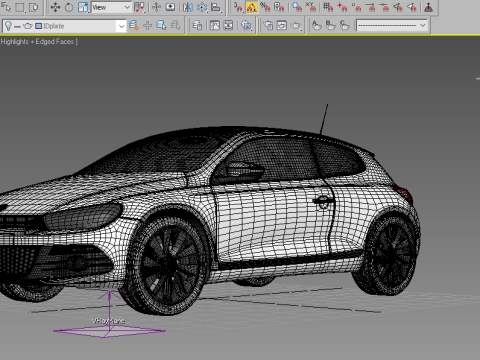Pick the Select and Scale tool
This screenshot has width=480, height=360.
tap(83, 7)
